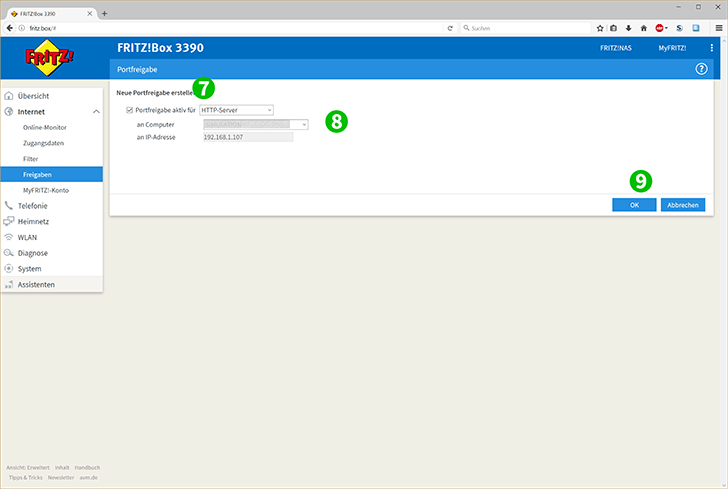Click the blue square extension icon in toolbar
Image resolution: width=728 pixels, height=489 pixels.
coord(696,28)
